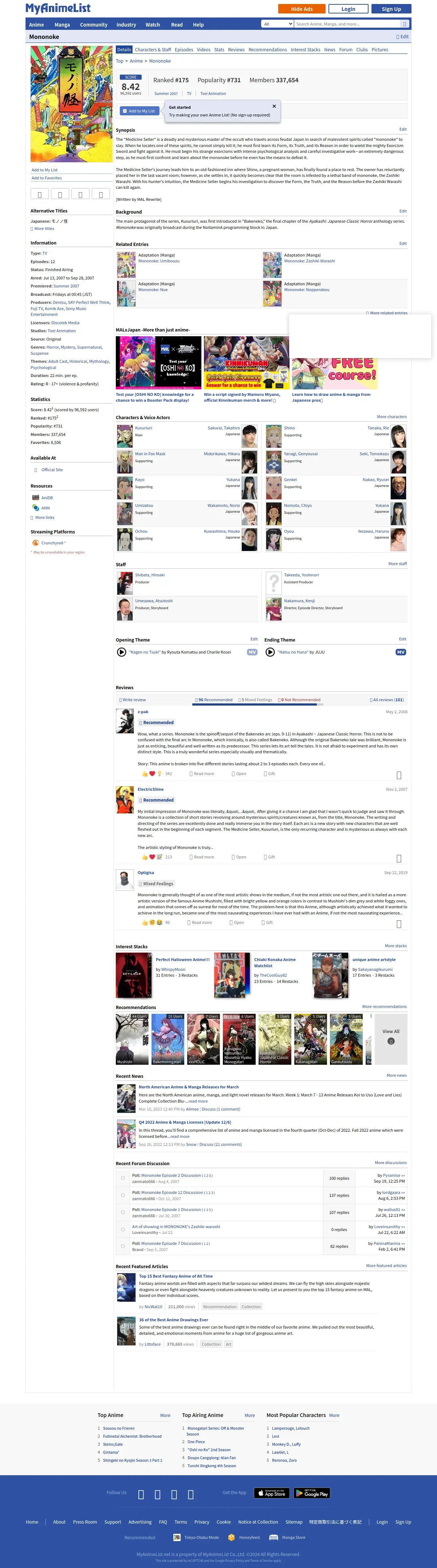Click the App Store download badge
This screenshot has width=437, height=1568.
point(271,1493)
